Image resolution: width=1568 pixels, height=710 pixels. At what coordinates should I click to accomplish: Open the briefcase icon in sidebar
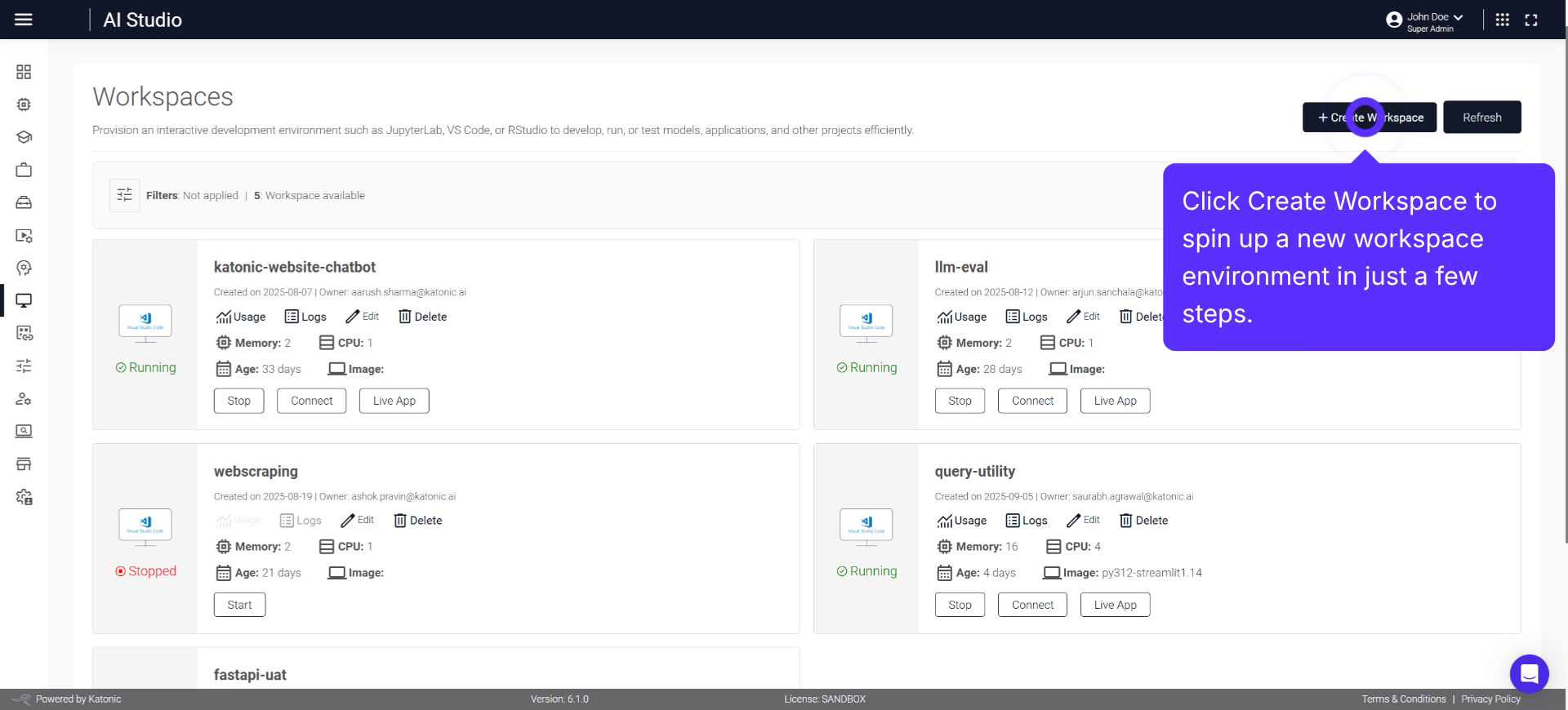click(x=24, y=170)
